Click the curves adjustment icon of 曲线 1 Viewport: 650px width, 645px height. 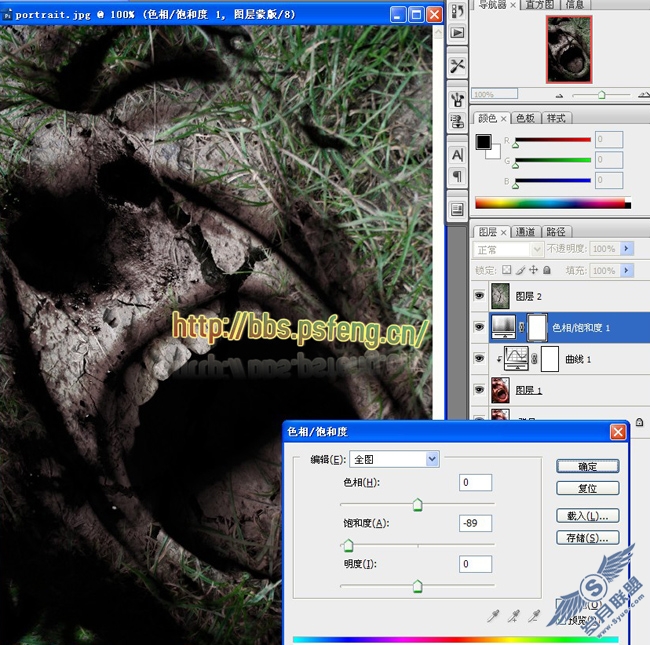coord(516,358)
